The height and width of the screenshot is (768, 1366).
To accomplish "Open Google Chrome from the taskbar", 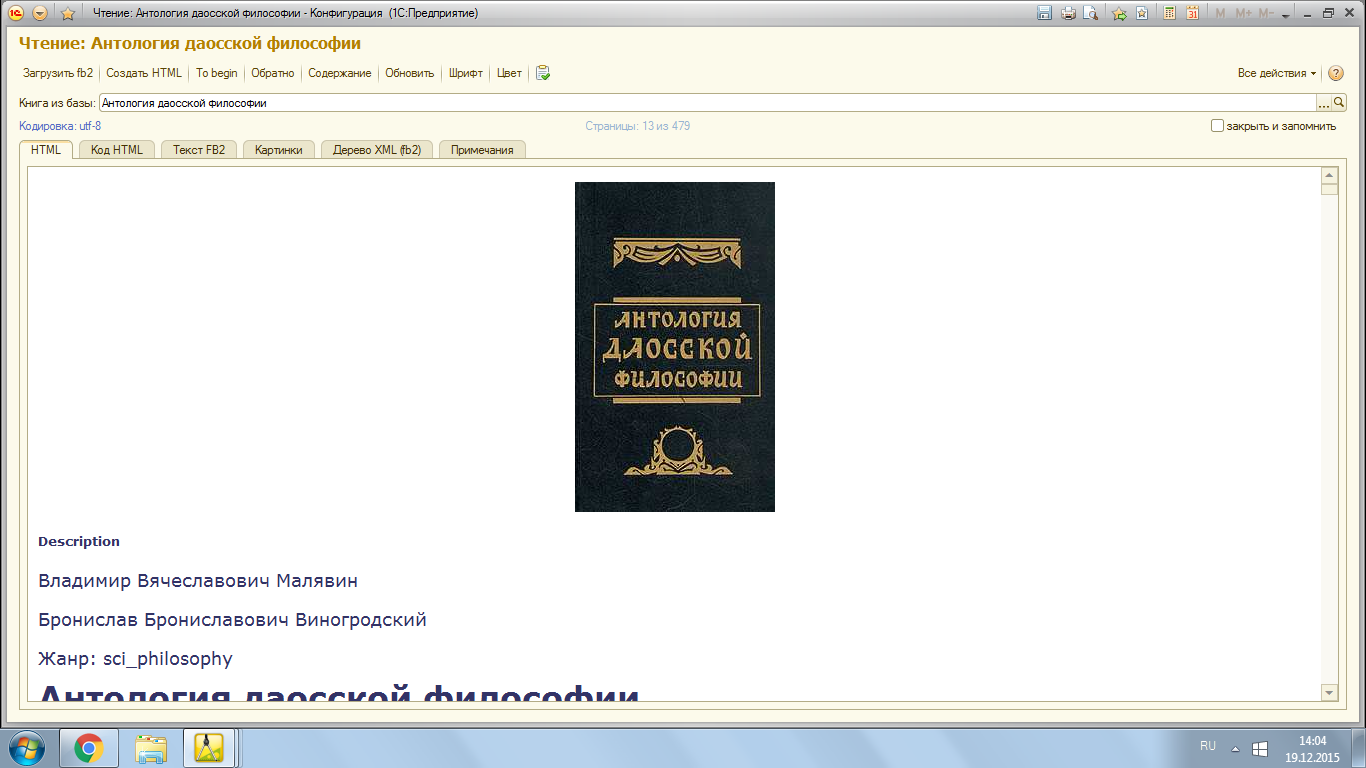I will [89, 748].
